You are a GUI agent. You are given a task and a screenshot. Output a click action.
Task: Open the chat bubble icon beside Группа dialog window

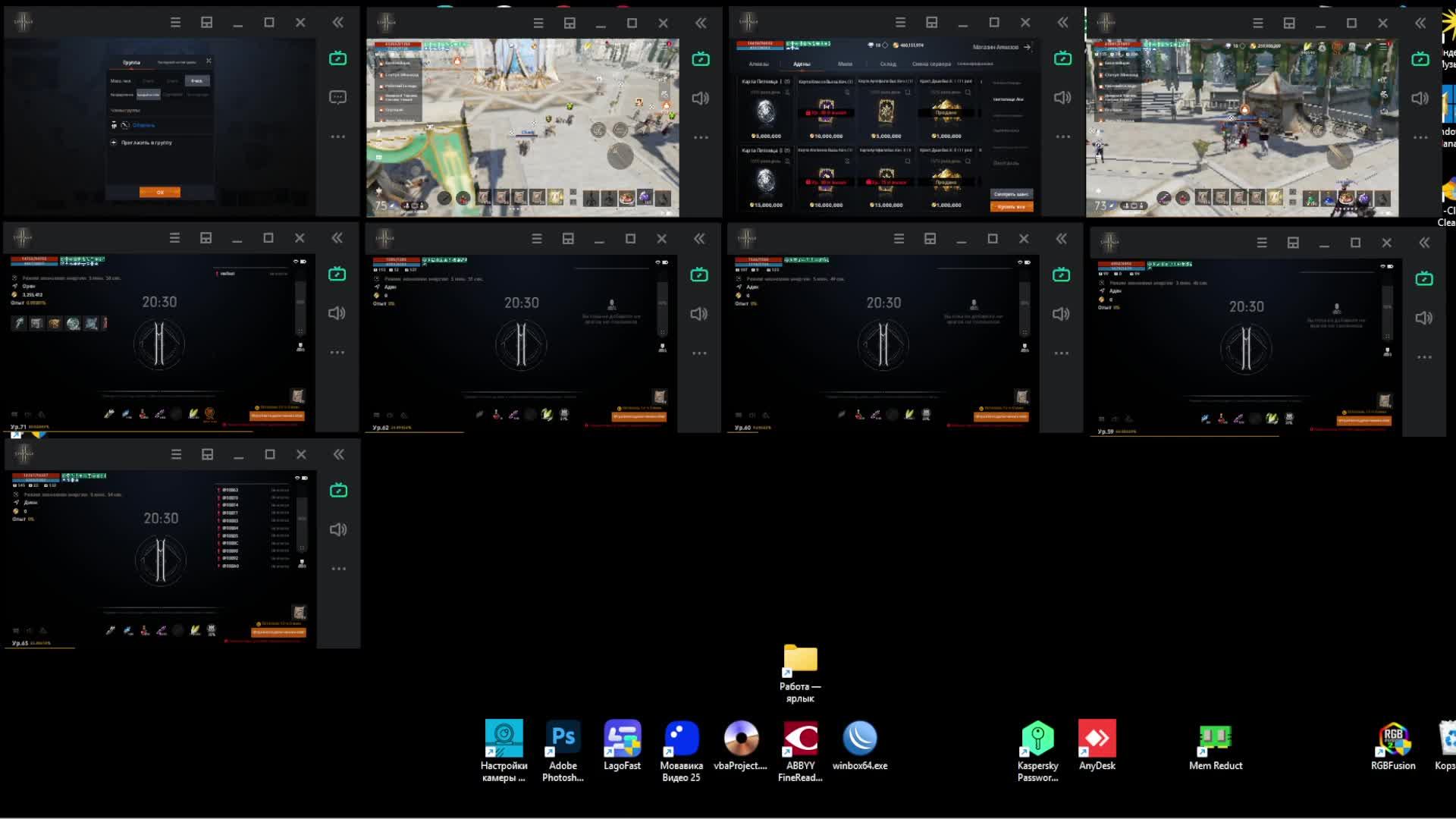click(x=337, y=97)
